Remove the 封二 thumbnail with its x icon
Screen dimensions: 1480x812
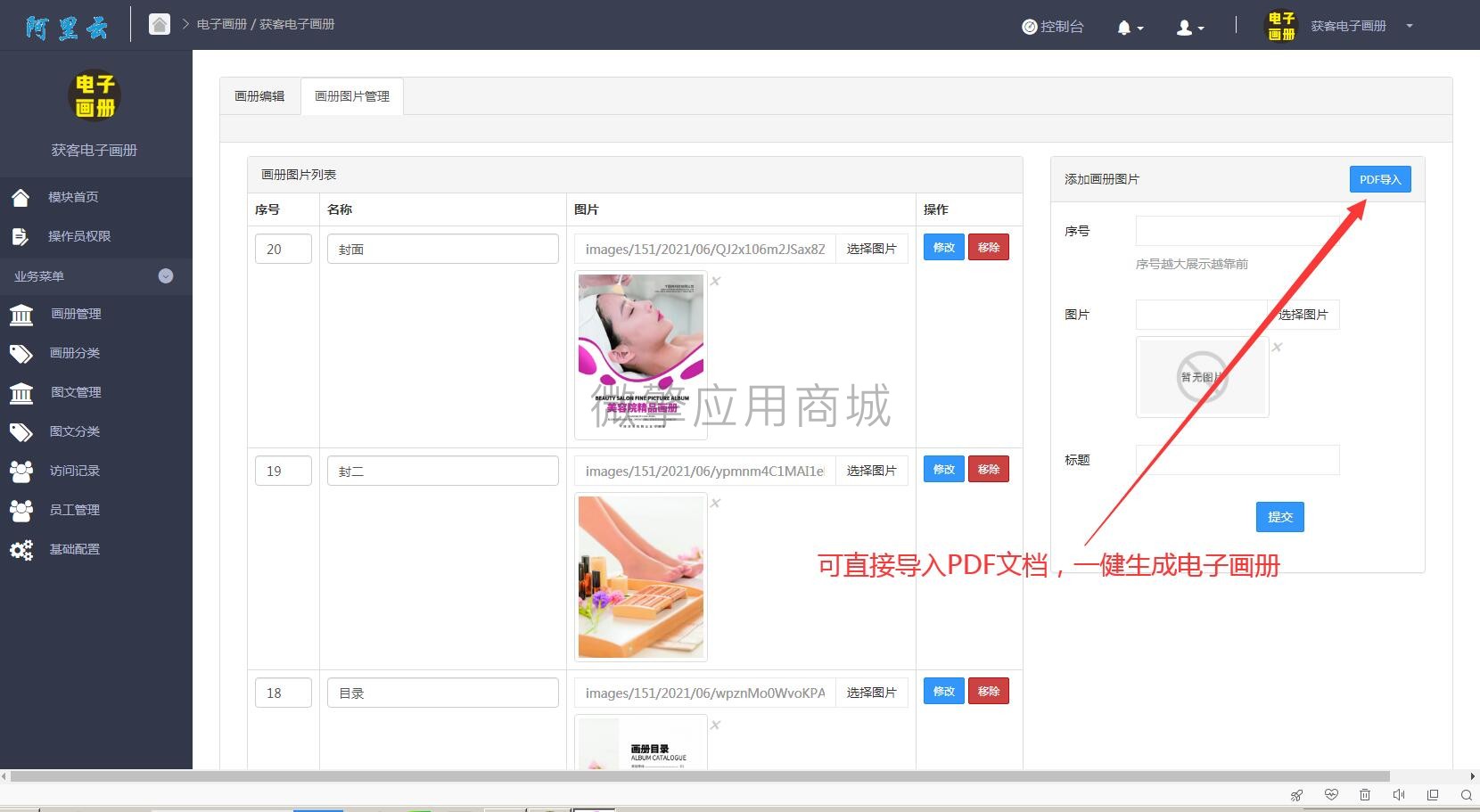point(715,504)
